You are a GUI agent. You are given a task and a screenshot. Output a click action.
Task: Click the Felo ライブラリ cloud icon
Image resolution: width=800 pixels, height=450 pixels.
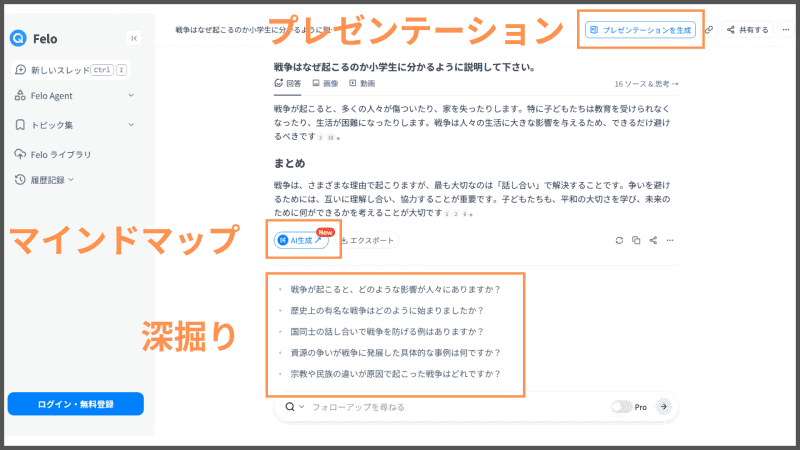coord(20,154)
